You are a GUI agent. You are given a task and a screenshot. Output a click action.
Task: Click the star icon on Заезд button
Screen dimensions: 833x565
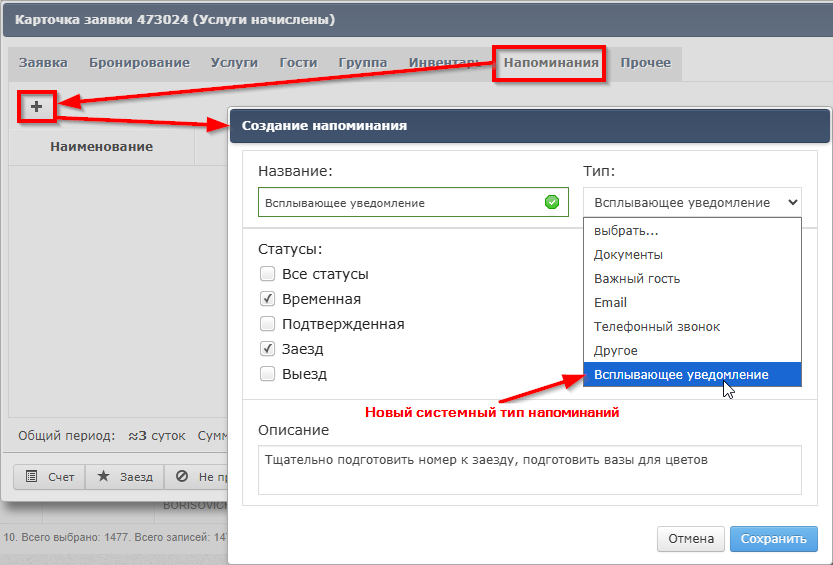pos(103,477)
